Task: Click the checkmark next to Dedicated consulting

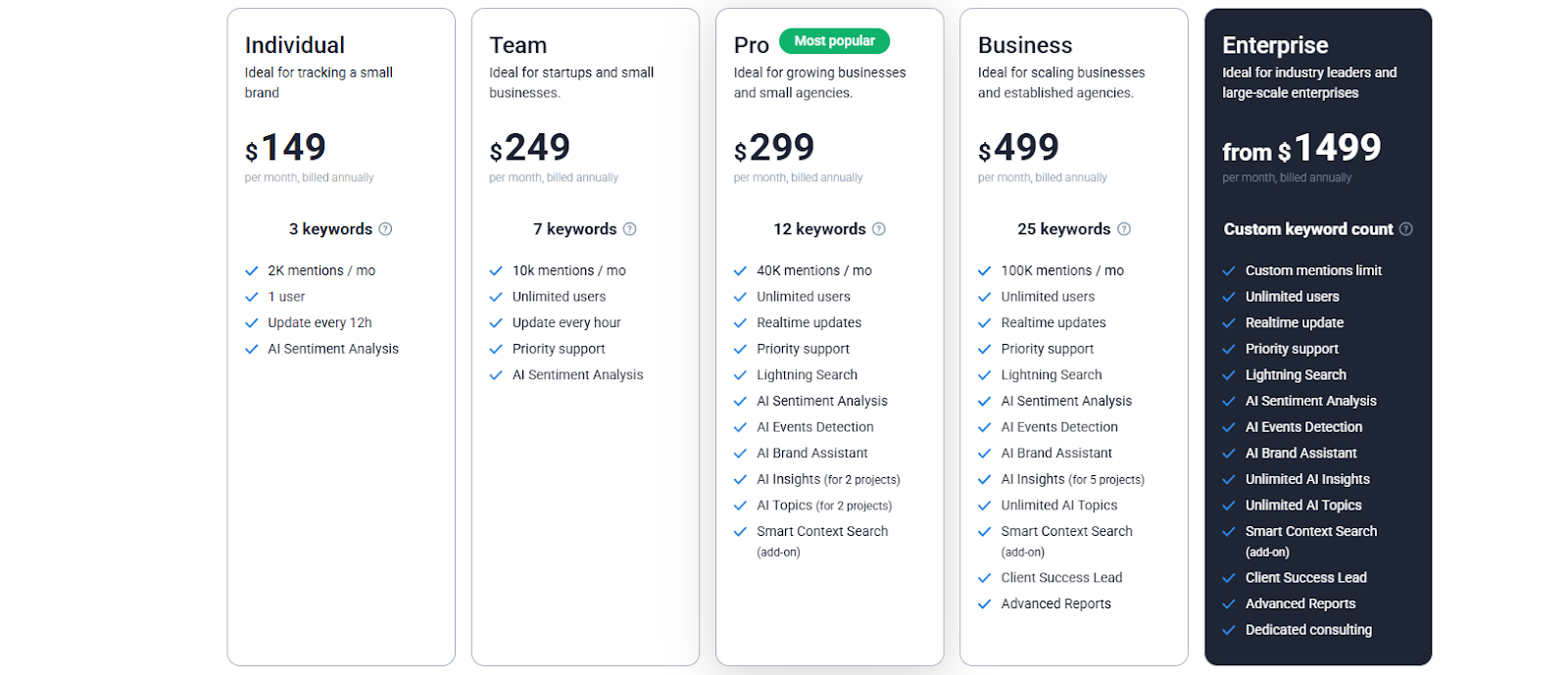Action: [1229, 631]
